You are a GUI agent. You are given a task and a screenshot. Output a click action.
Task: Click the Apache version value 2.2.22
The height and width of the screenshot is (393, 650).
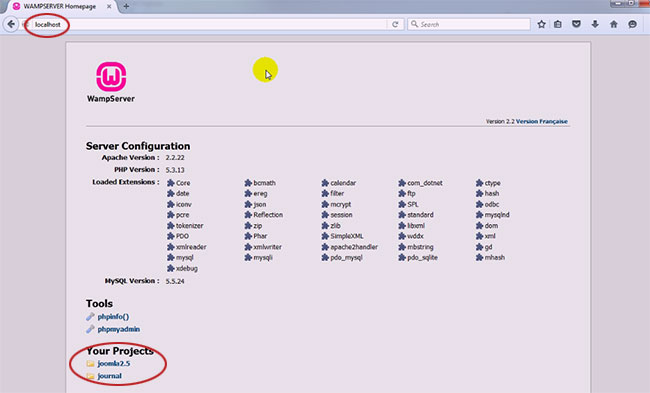pyautogui.click(x=175, y=158)
